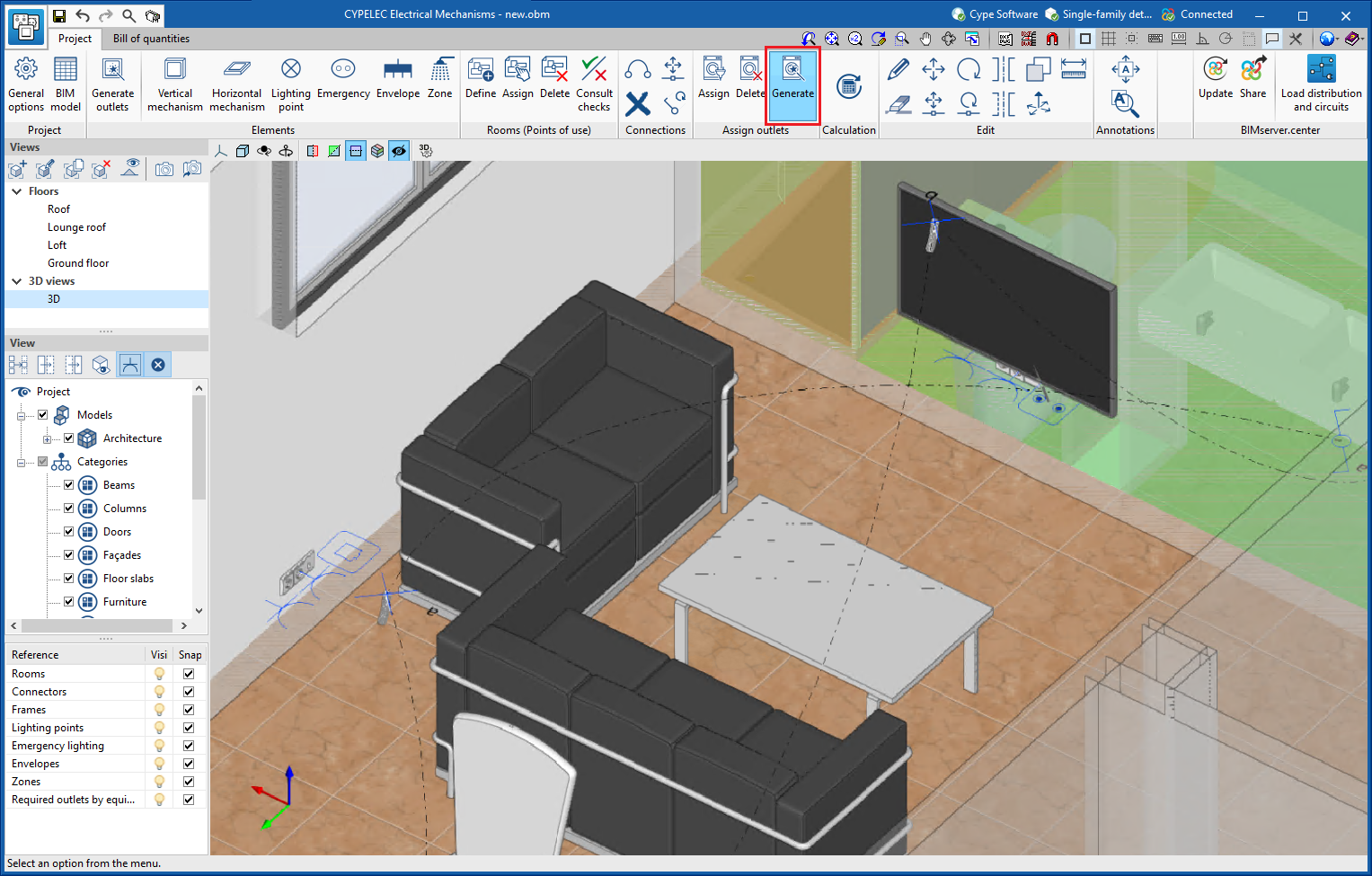
Task: Collapse the 3D views tree node
Action: click(x=16, y=281)
